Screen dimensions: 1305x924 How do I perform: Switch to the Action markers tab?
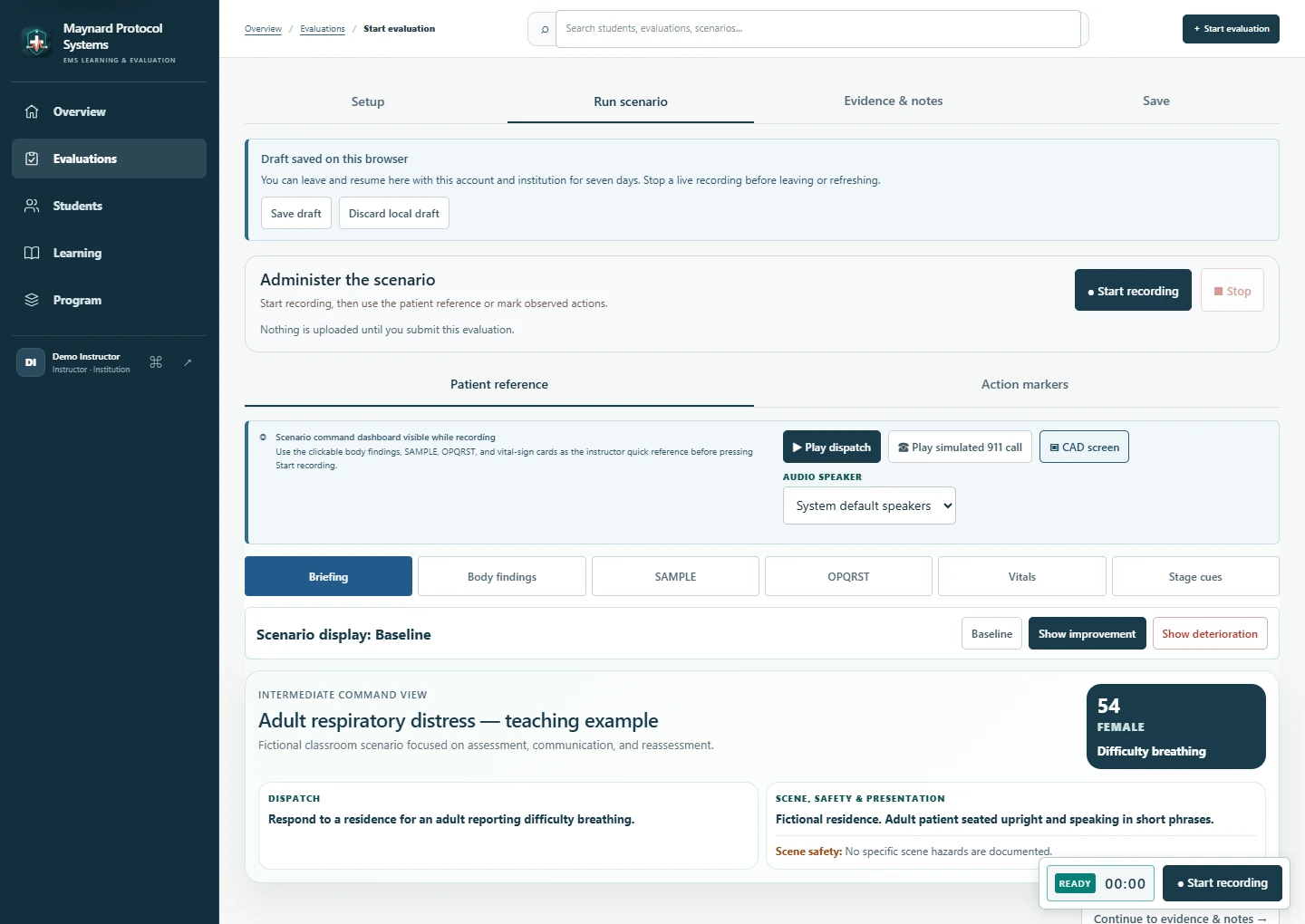click(x=1025, y=384)
